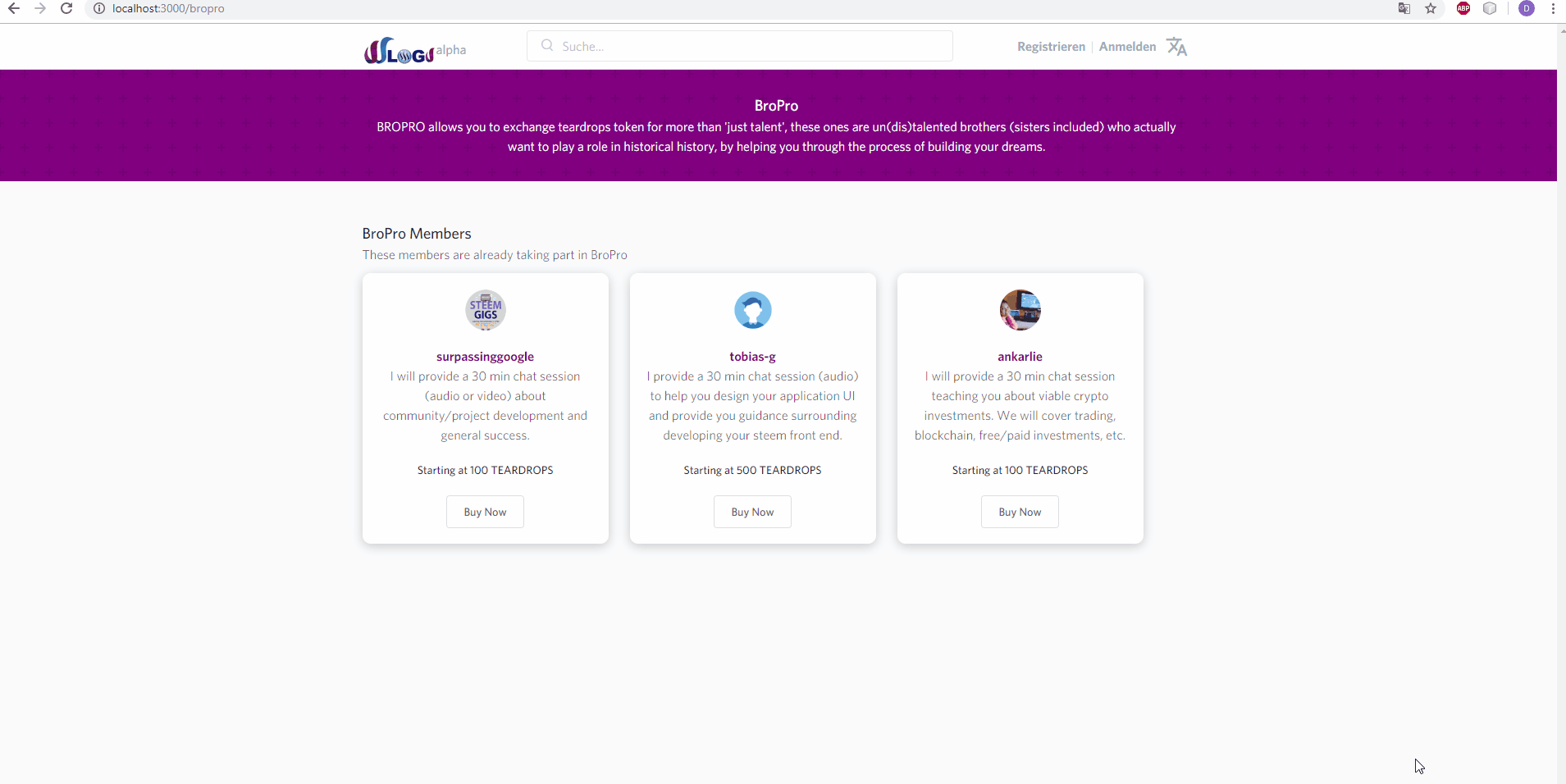Click the browser back arrow
Image resolution: width=1566 pixels, height=784 pixels.
[13, 8]
